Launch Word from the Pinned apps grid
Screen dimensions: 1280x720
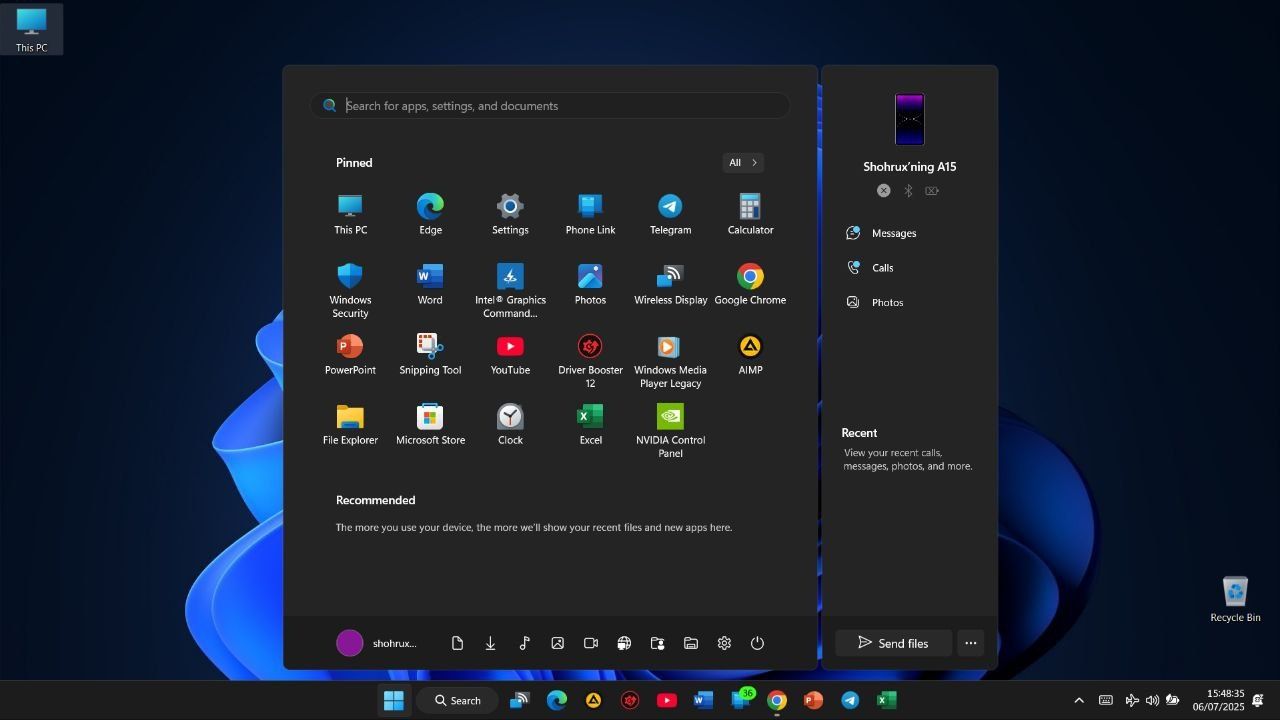coord(430,285)
